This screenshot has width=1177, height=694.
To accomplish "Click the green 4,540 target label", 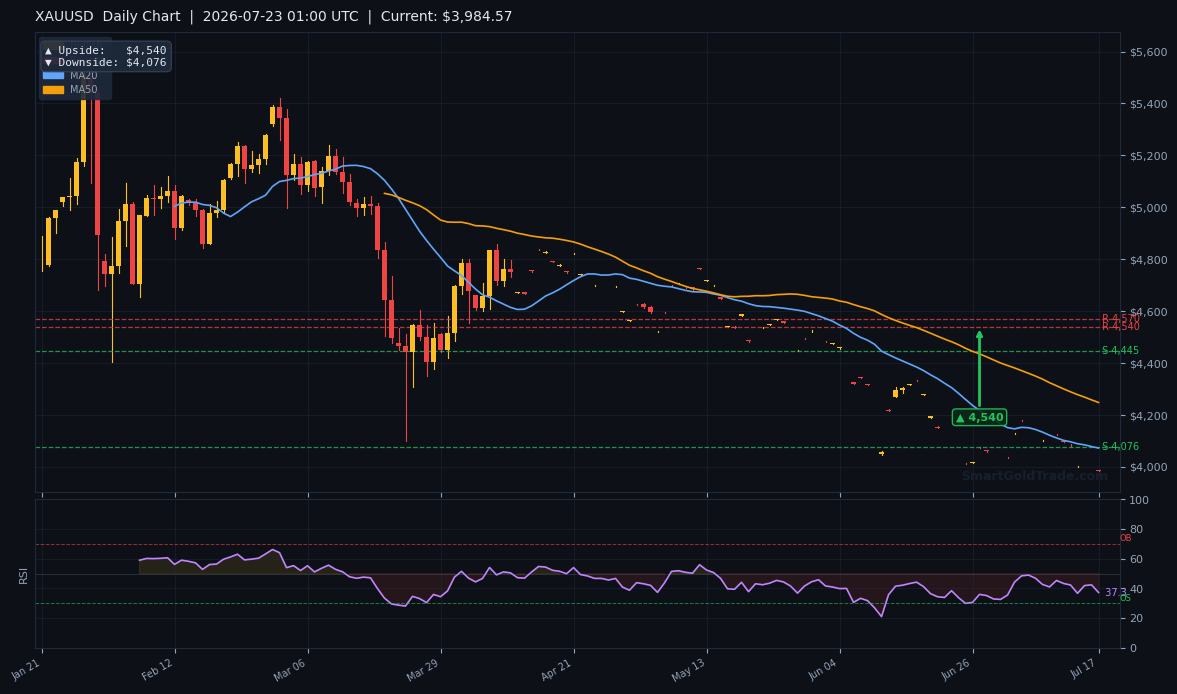I will tap(980, 417).
